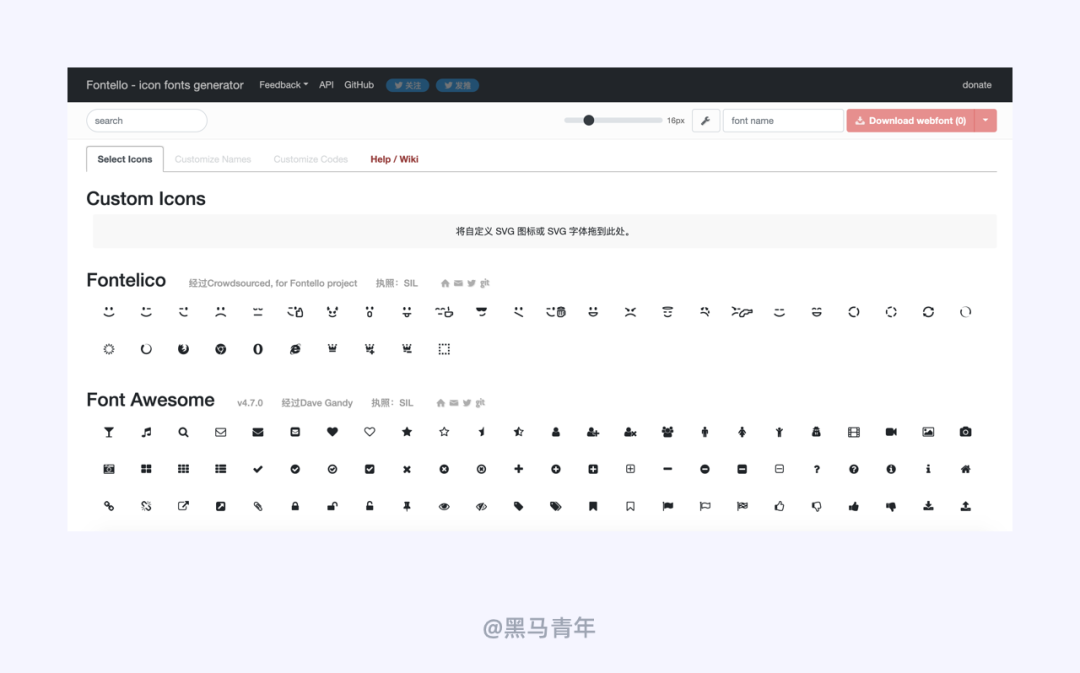The width and height of the screenshot is (1080, 673).
Task: Select the closed padlock icon
Action: tap(295, 506)
